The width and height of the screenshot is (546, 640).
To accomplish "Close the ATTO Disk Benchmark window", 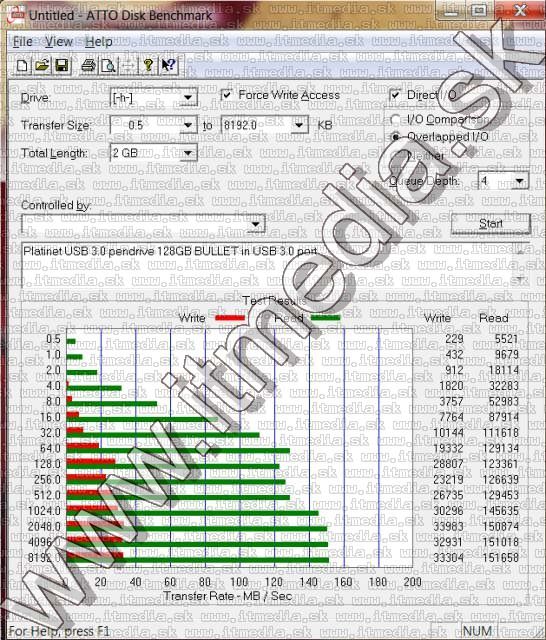I will coord(519,10).
